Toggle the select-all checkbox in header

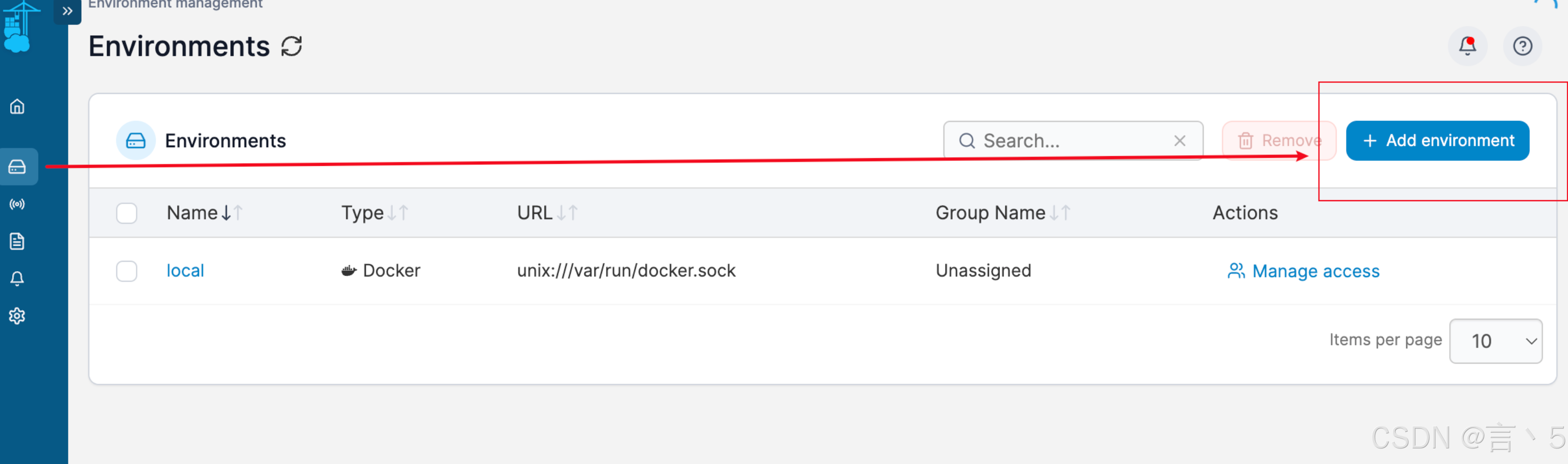pyautogui.click(x=127, y=213)
